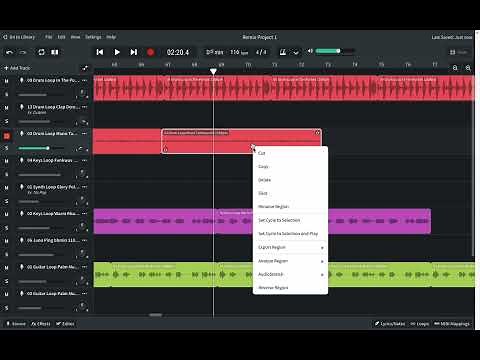Click the 02:20.4 time display
Screen dimensions: 480x360
coord(178,52)
